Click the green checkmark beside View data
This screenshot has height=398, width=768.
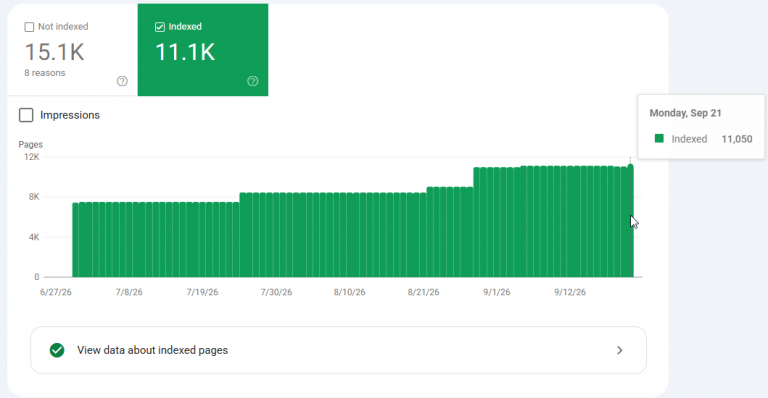click(57, 350)
